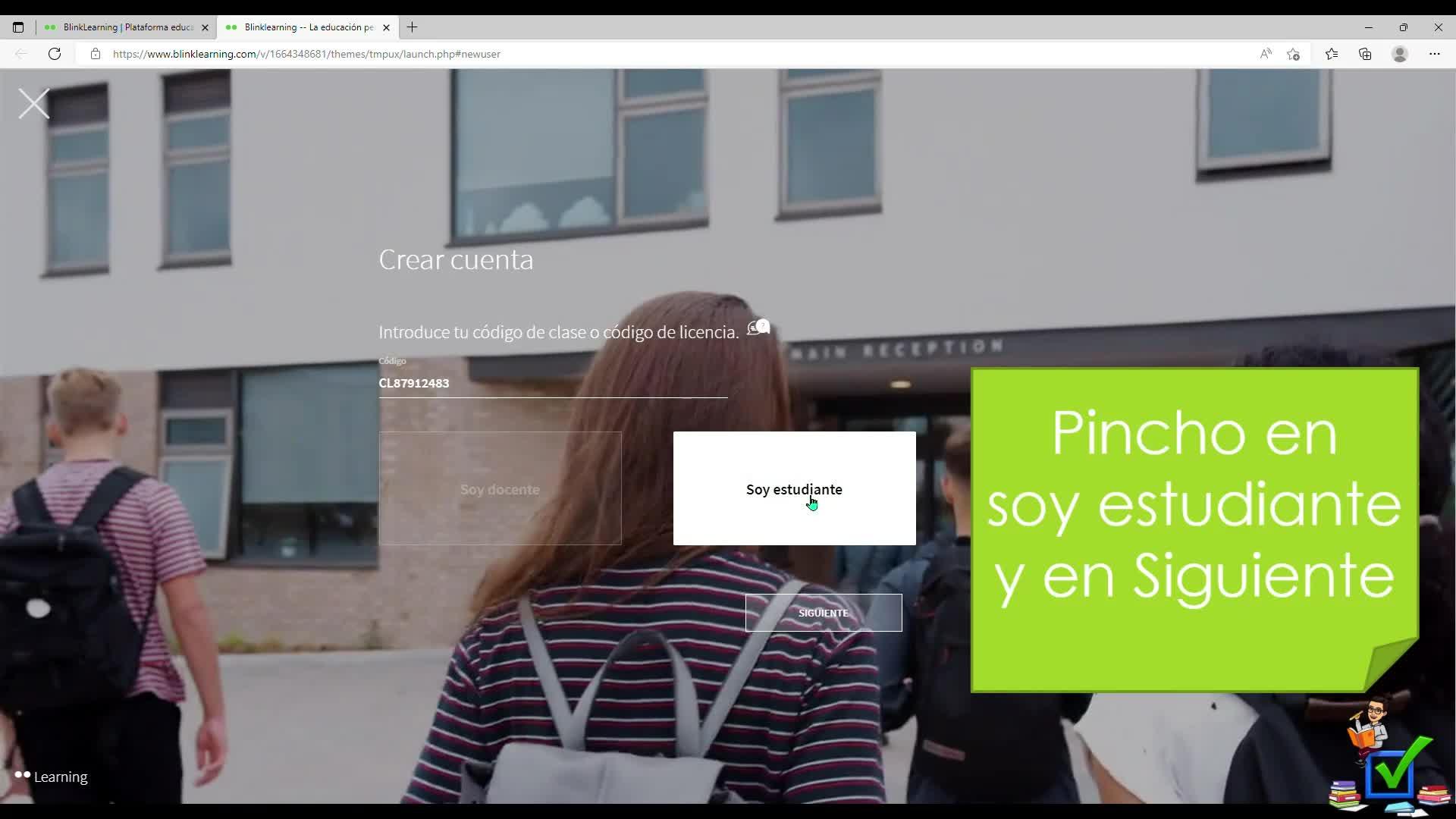
Task: Add this page to favorites
Action: (x=1294, y=54)
